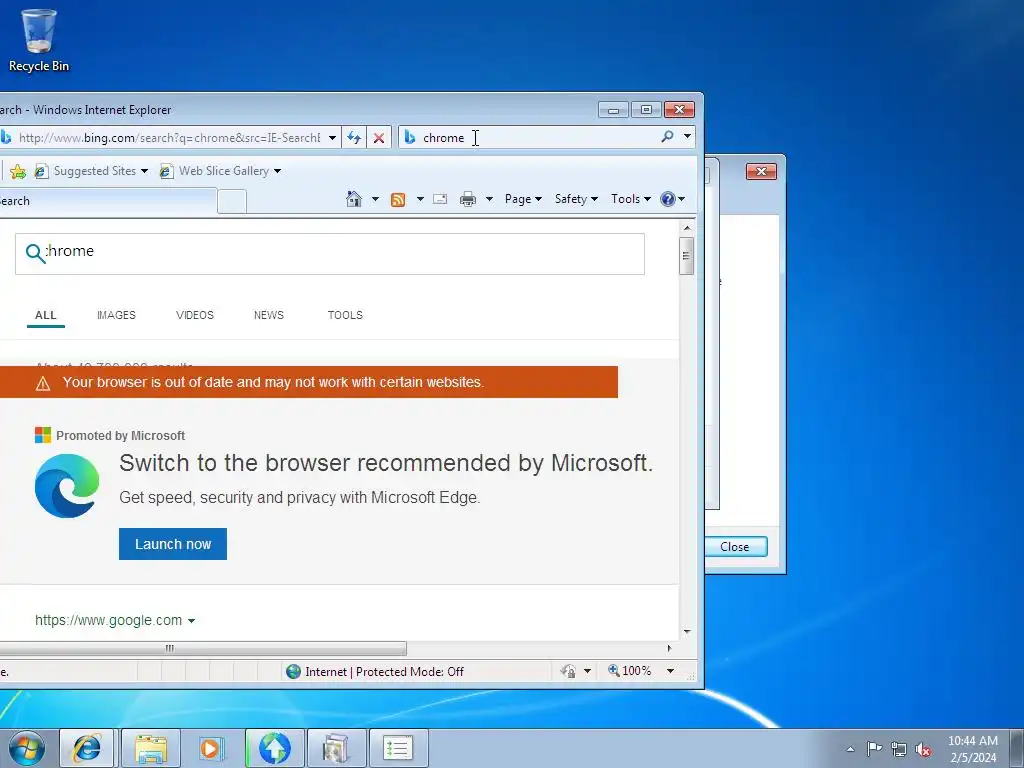Click the network tray icon

pos(899,749)
